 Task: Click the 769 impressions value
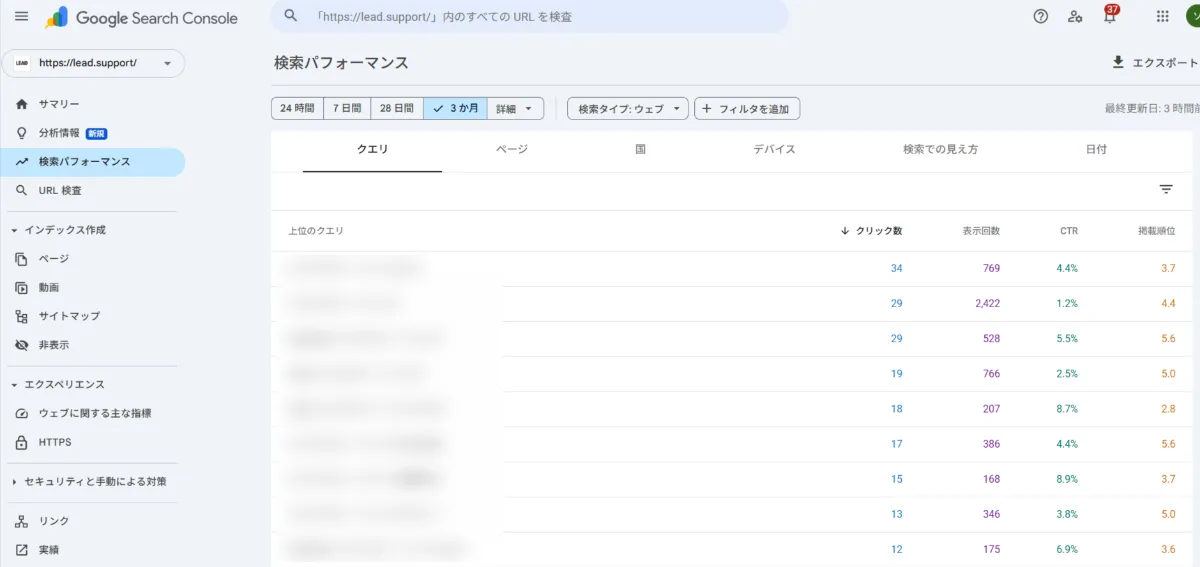click(x=991, y=268)
